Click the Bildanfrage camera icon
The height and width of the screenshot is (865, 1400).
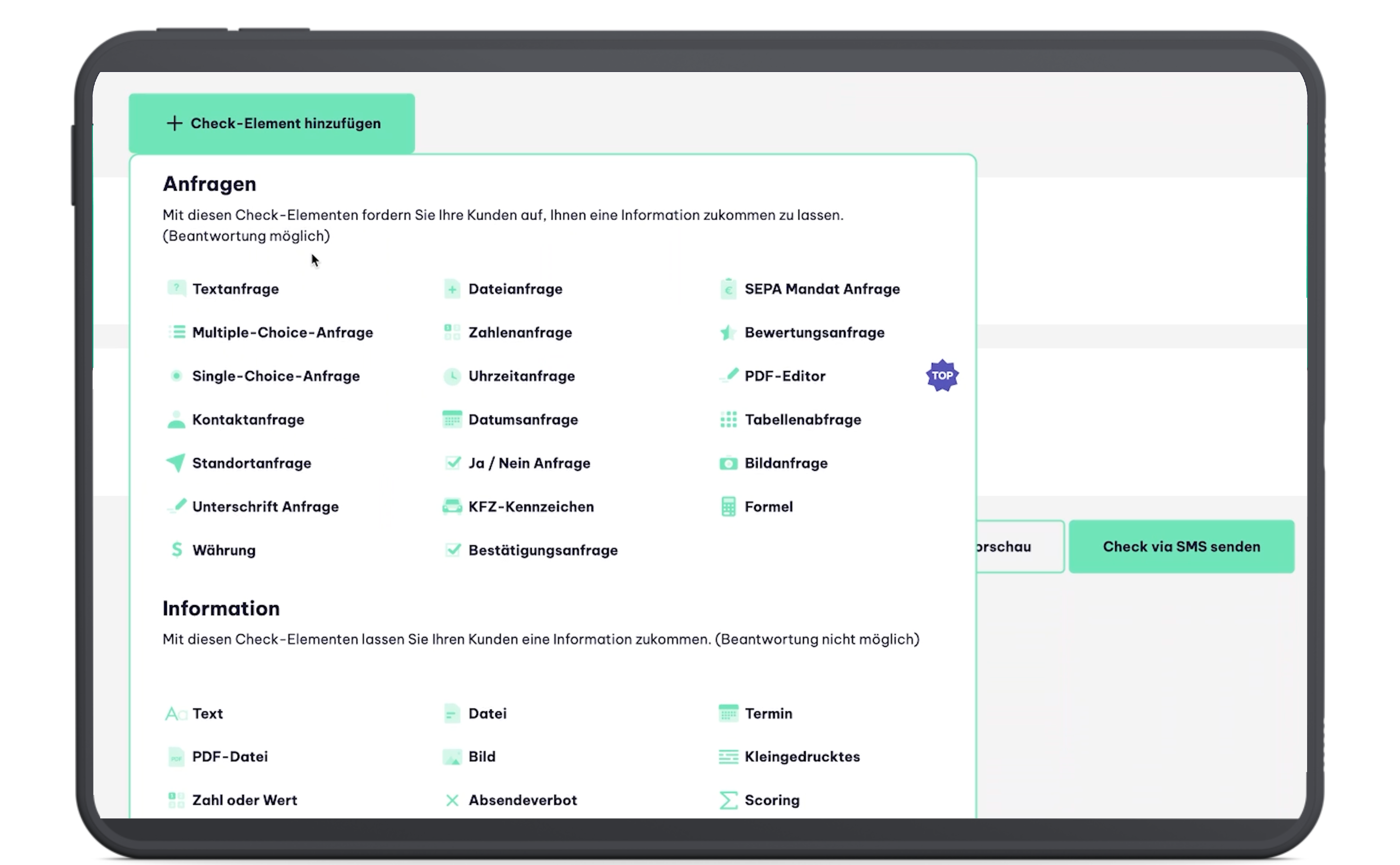(x=728, y=463)
